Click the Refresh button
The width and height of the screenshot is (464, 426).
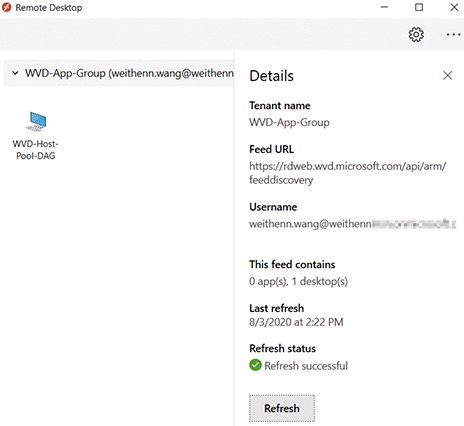tap(282, 408)
